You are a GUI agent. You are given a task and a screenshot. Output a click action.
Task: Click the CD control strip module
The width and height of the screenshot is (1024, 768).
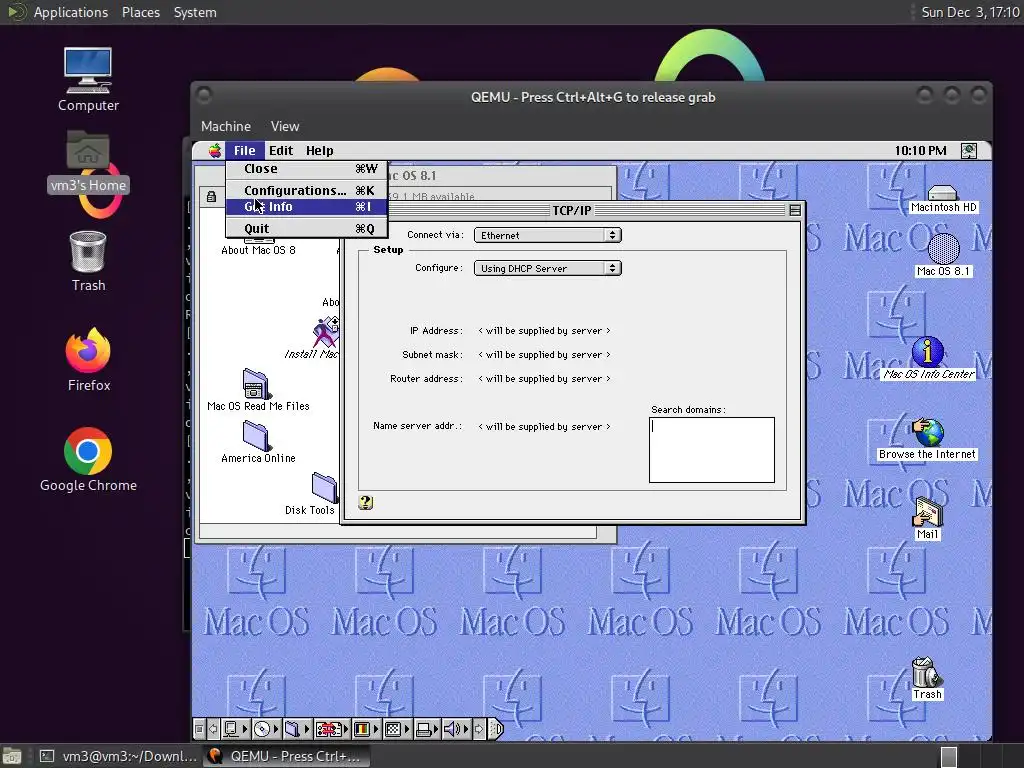coord(267,729)
